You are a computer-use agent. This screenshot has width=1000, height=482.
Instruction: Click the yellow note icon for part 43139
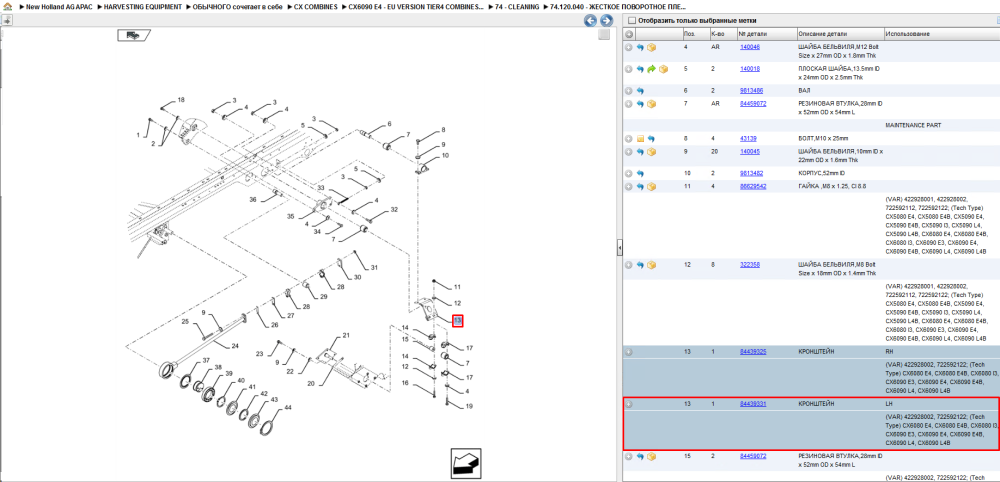[x=640, y=138]
